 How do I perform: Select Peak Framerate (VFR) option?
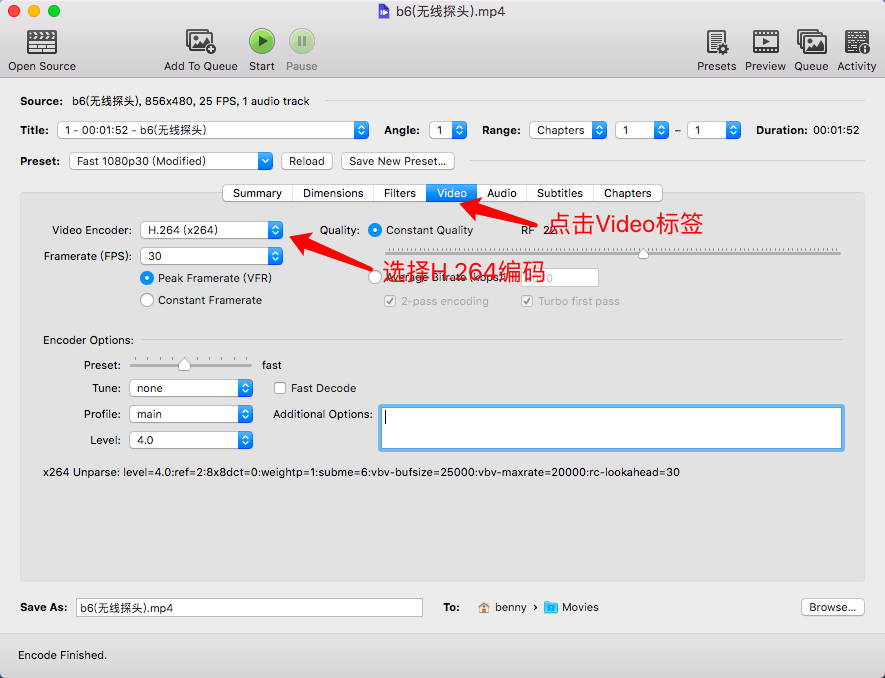147,278
